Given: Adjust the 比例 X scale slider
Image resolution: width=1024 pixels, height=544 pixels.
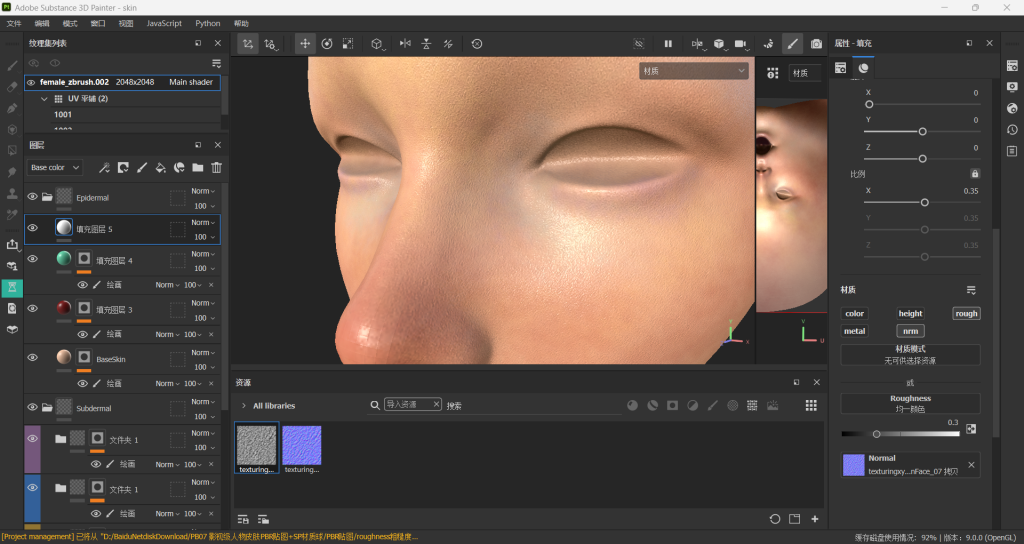Looking at the screenshot, I should (x=922, y=202).
